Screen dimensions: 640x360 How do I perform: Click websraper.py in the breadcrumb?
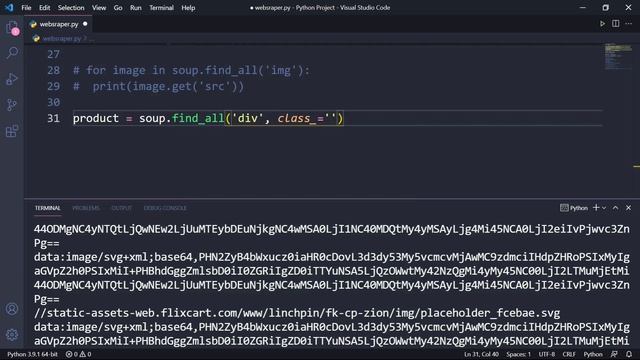(x=62, y=38)
